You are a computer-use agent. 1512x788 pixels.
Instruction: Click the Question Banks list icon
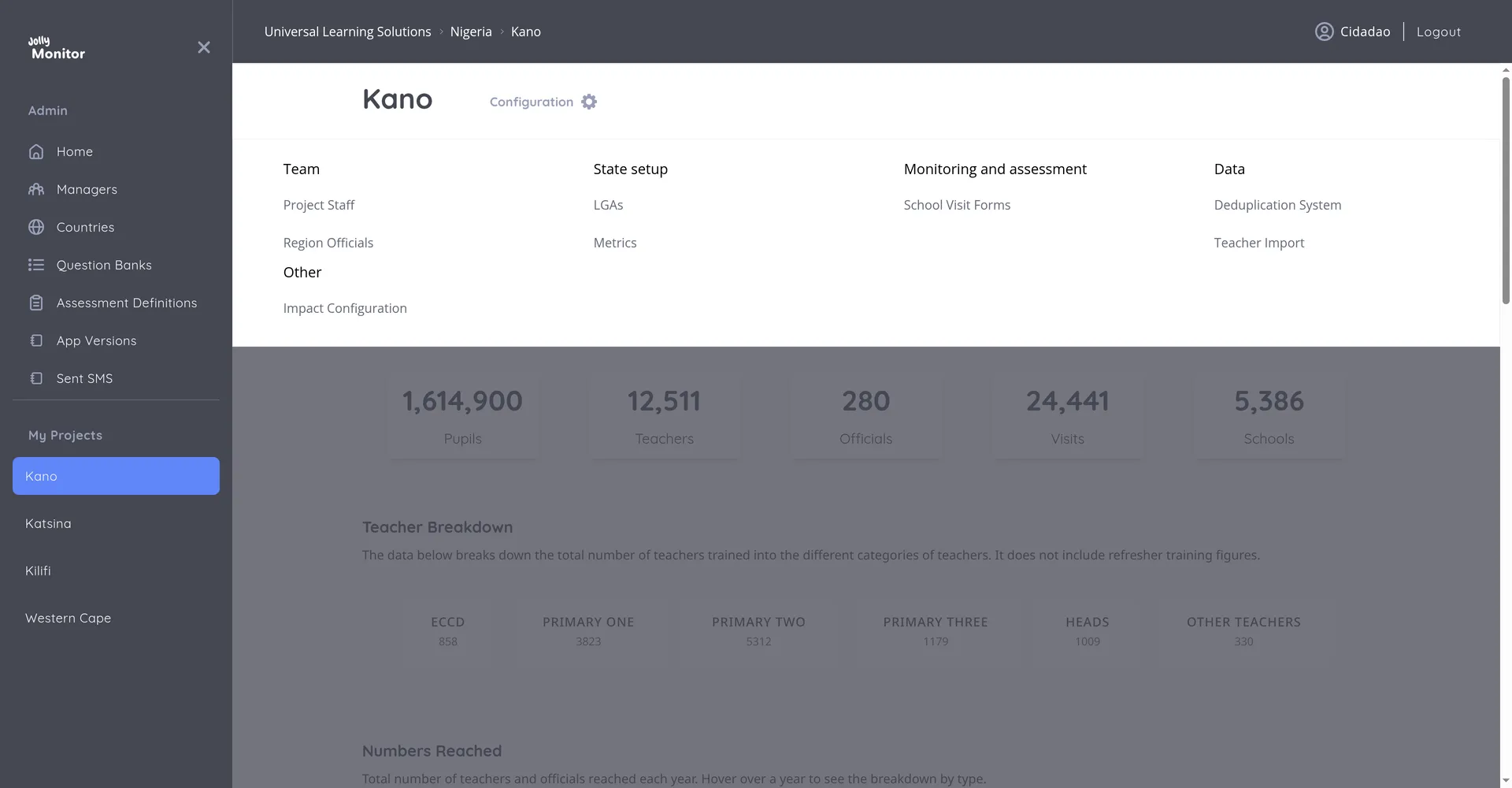tap(36, 265)
